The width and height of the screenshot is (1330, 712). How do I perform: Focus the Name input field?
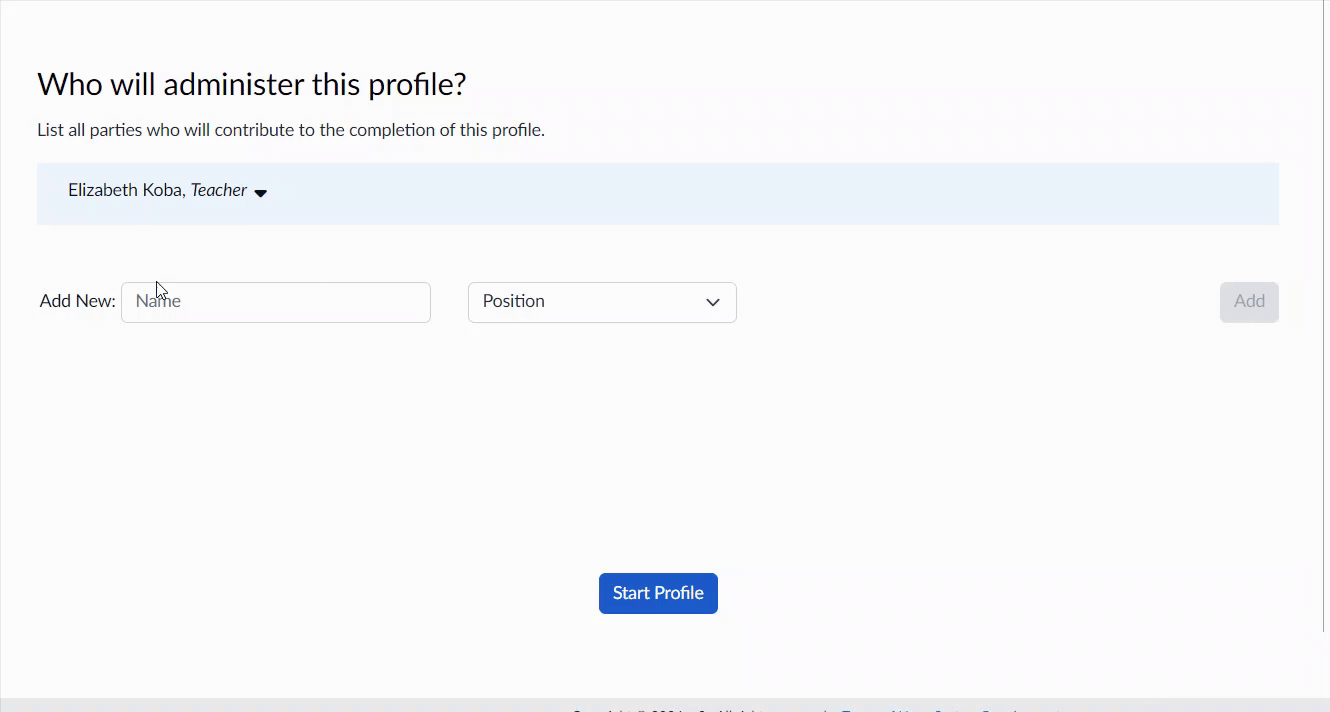coord(276,302)
